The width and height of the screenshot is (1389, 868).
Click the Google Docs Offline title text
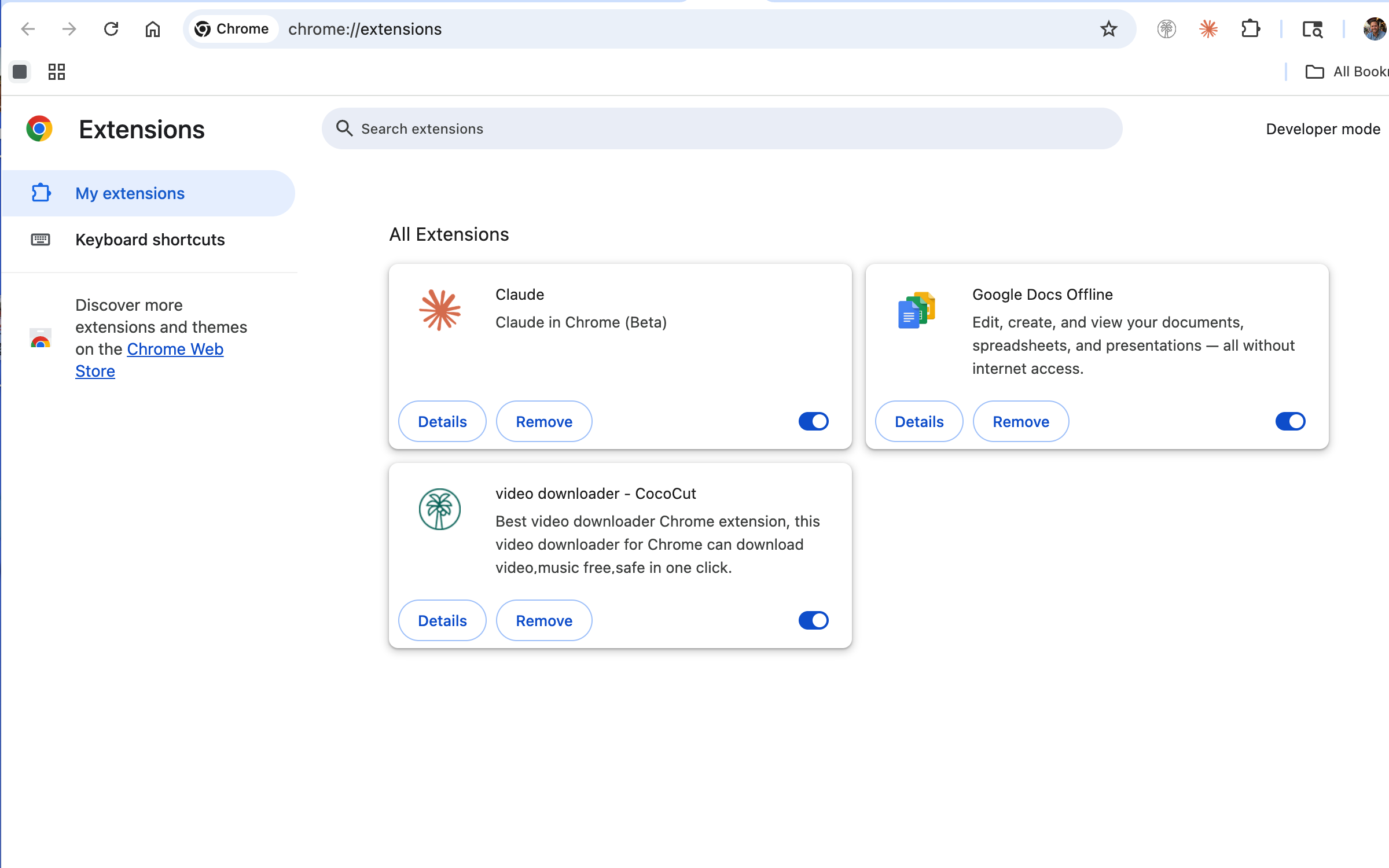click(x=1042, y=295)
